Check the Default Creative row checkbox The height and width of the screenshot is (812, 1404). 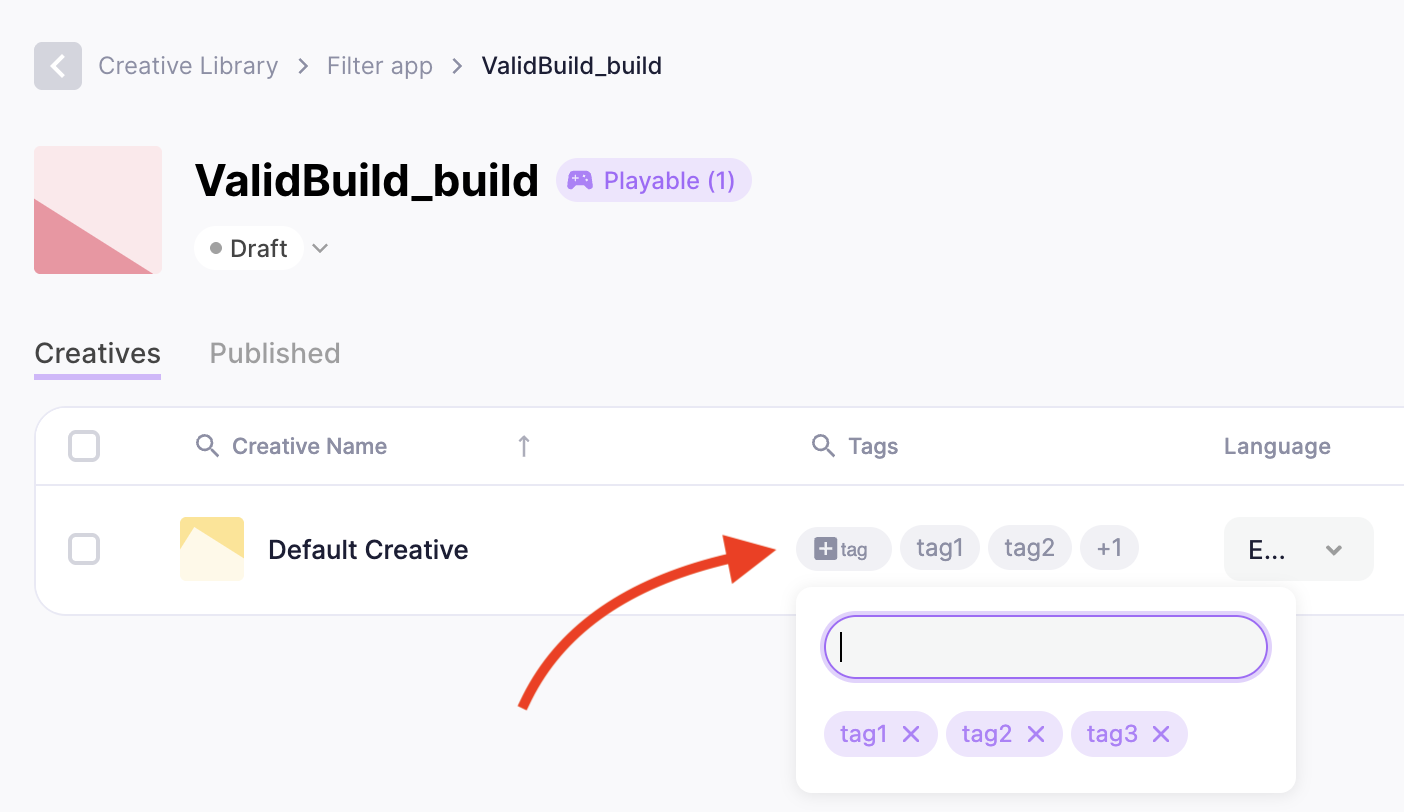[x=84, y=549]
